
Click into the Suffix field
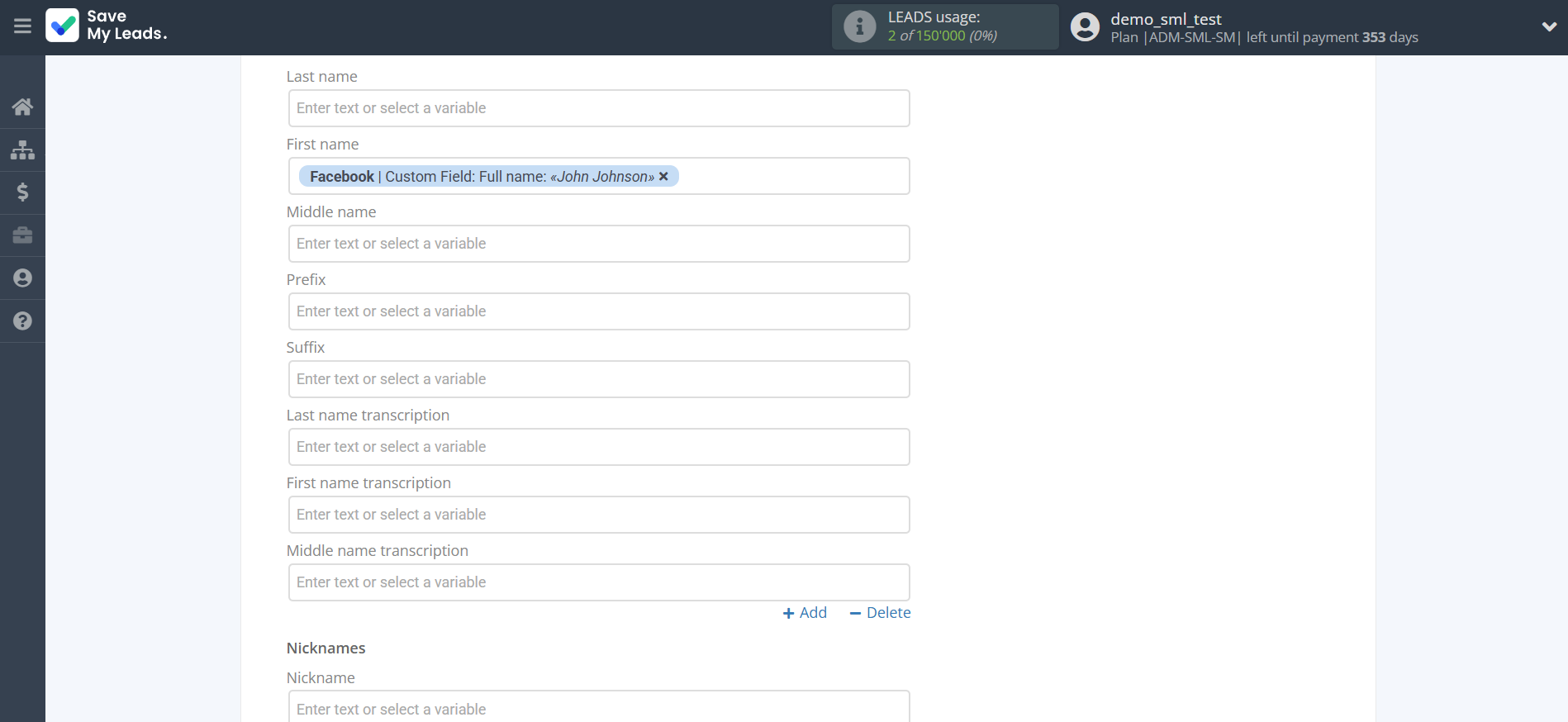[599, 379]
